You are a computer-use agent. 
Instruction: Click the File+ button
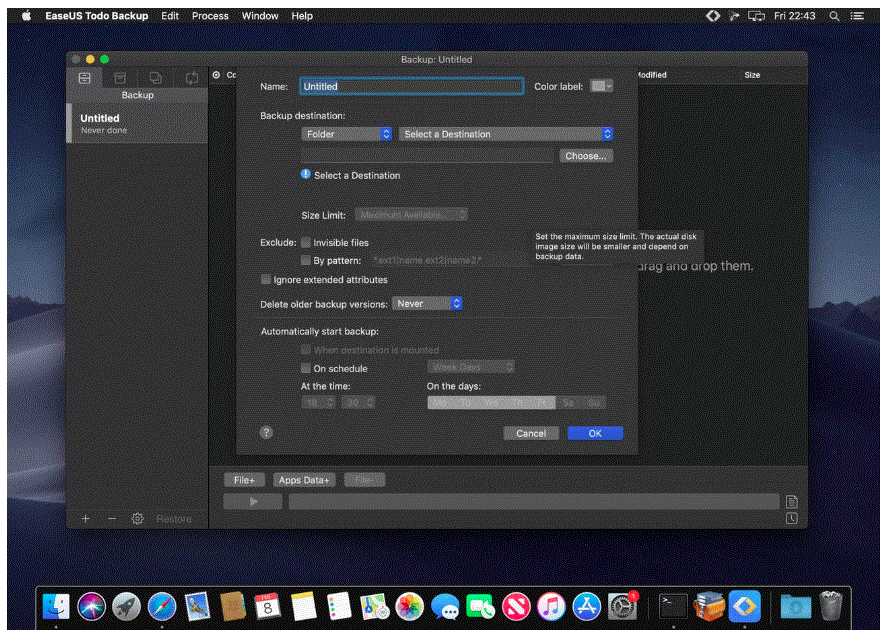pos(244,480)
